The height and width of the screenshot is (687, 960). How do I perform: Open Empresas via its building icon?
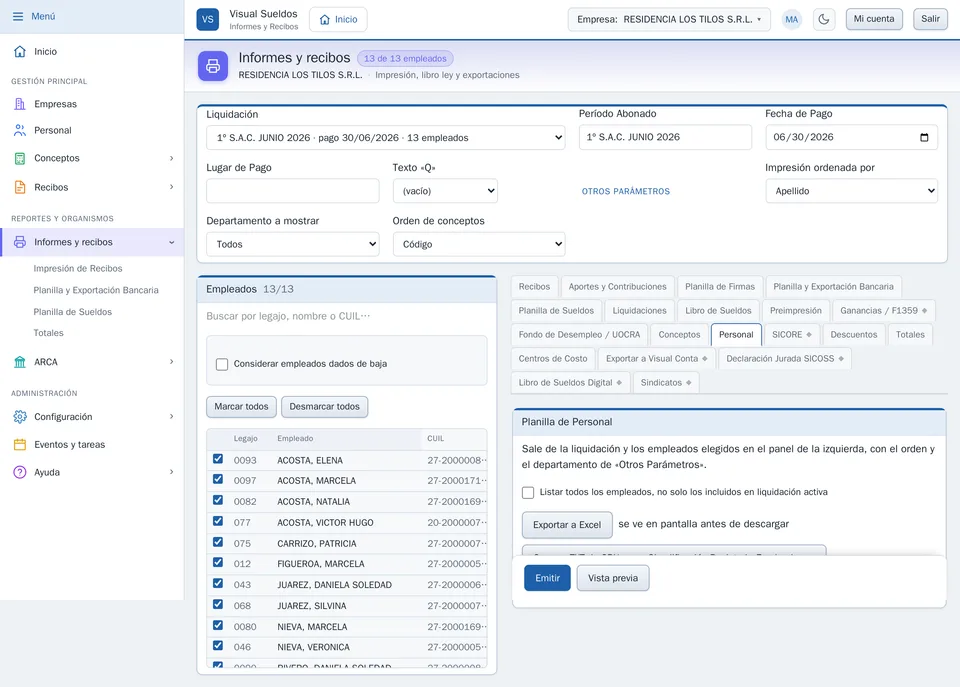tap(20, 104)
